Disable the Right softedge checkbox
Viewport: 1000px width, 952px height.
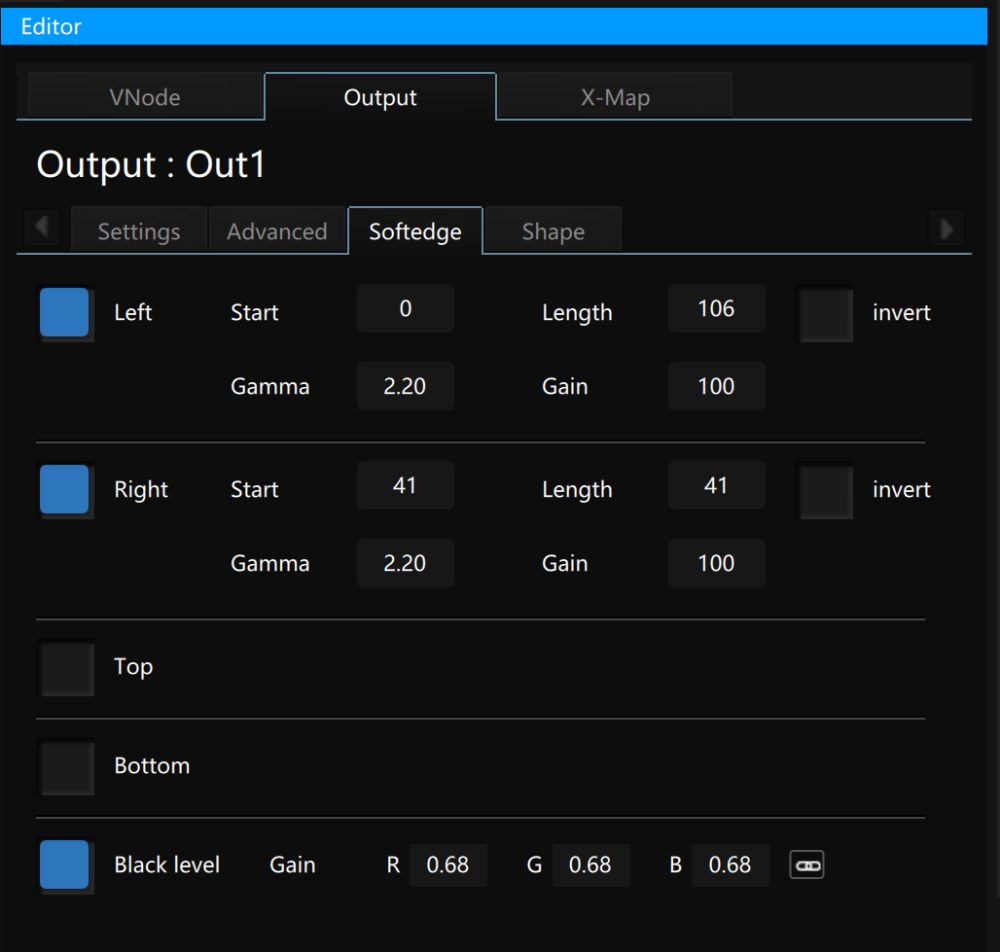click(64, 489)
